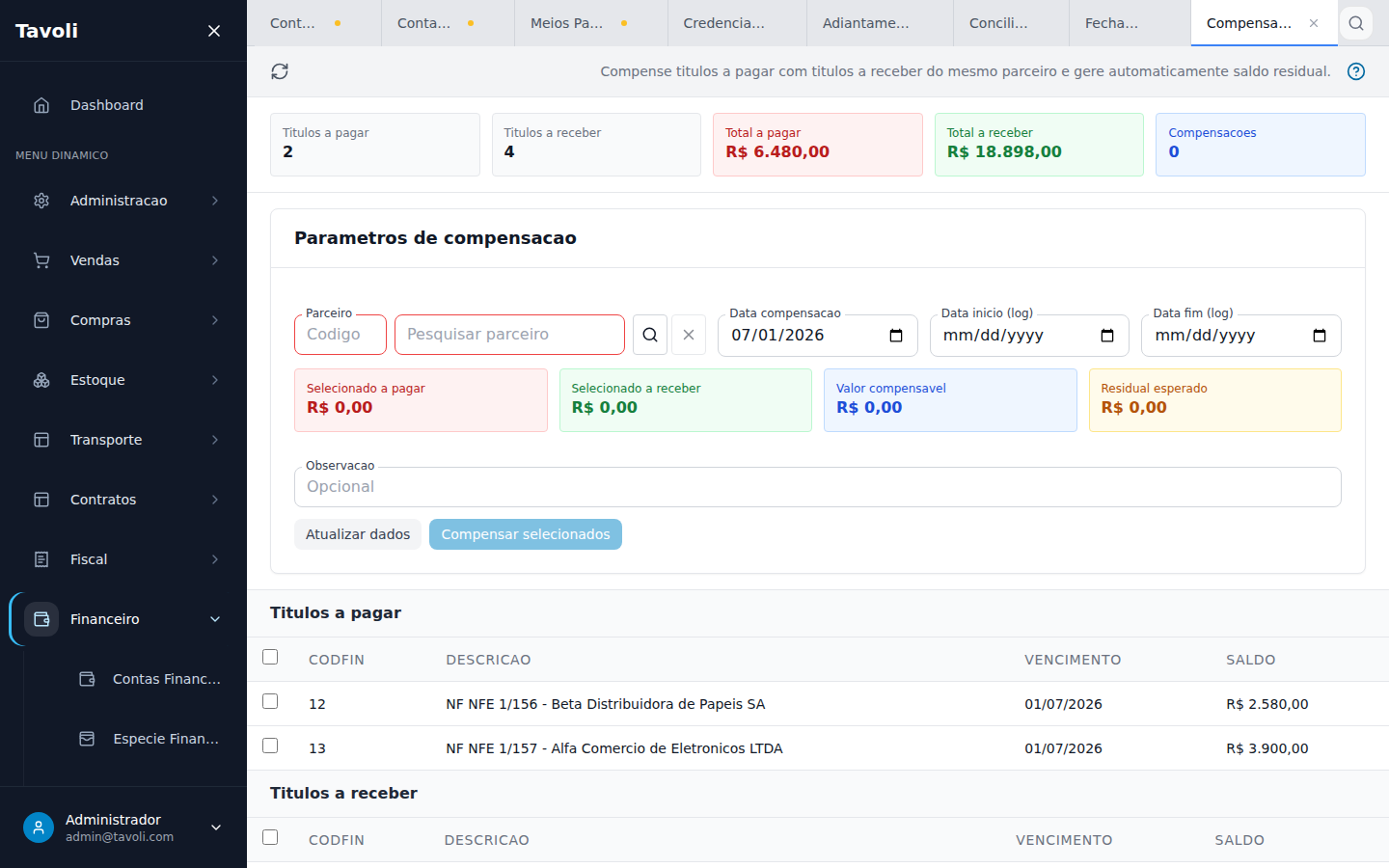Click the Total a receber R$ 18.898,00 card
Viewport: 1389px width, 868px height.
1039,145
